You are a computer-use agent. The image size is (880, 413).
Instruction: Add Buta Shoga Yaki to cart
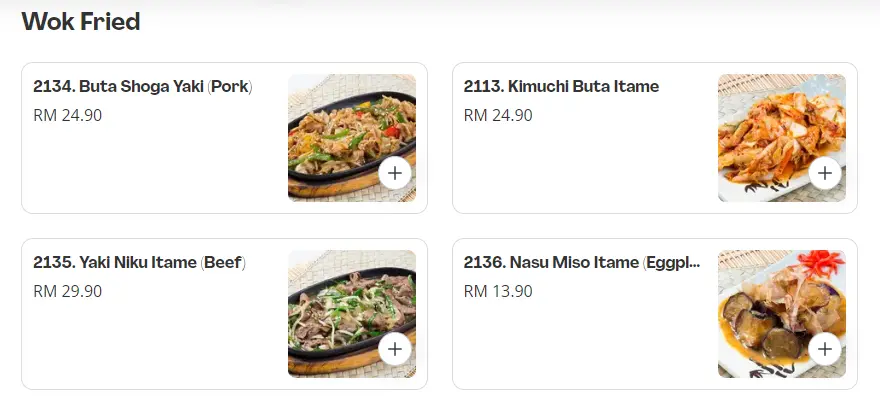tap(395, 174)
